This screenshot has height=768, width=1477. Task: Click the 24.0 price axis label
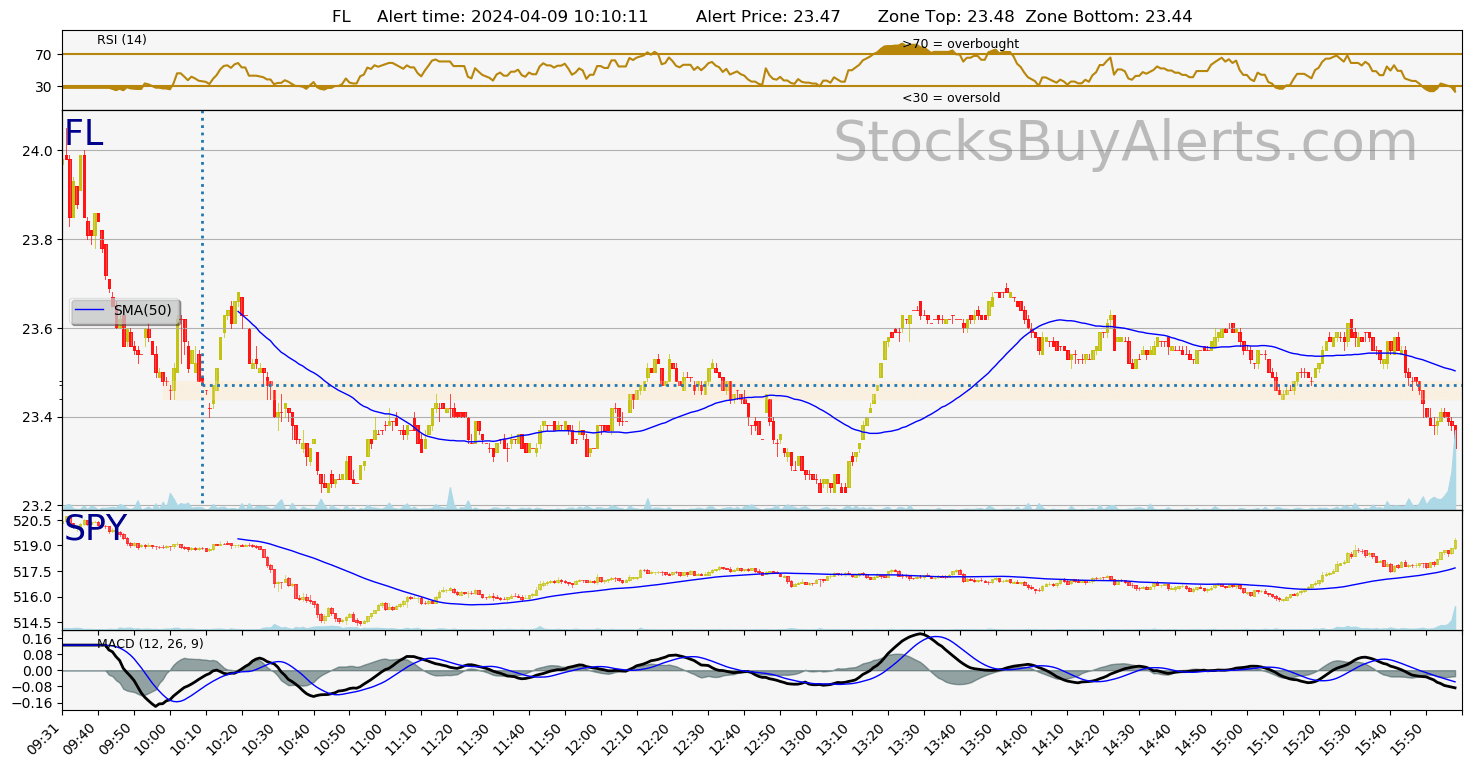click(39, 151)
